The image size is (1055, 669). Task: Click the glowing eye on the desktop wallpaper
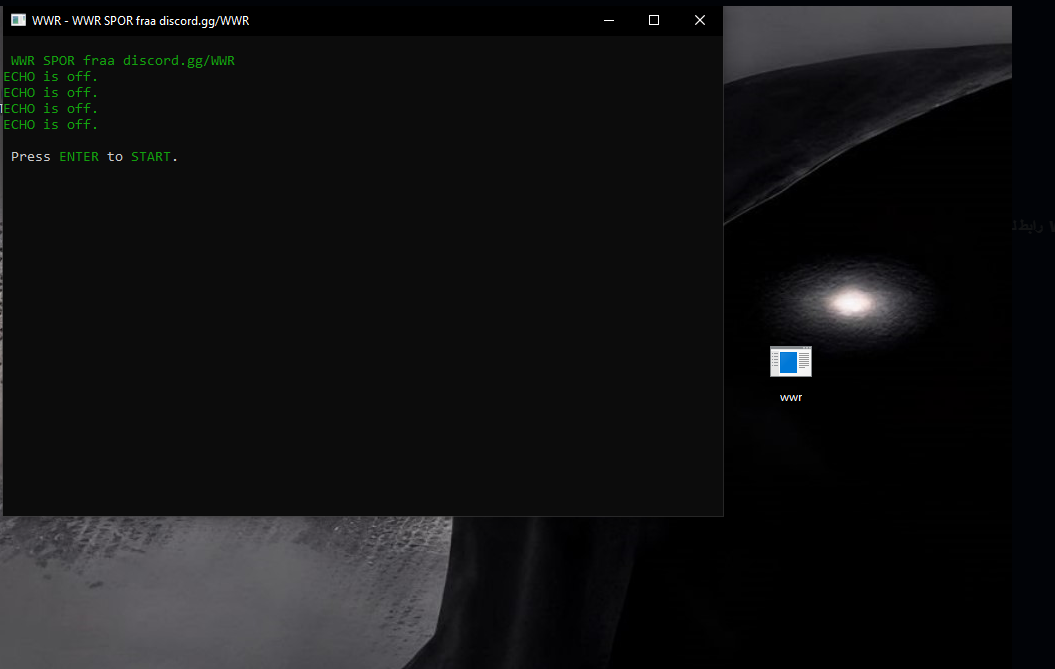pos(850,302)
